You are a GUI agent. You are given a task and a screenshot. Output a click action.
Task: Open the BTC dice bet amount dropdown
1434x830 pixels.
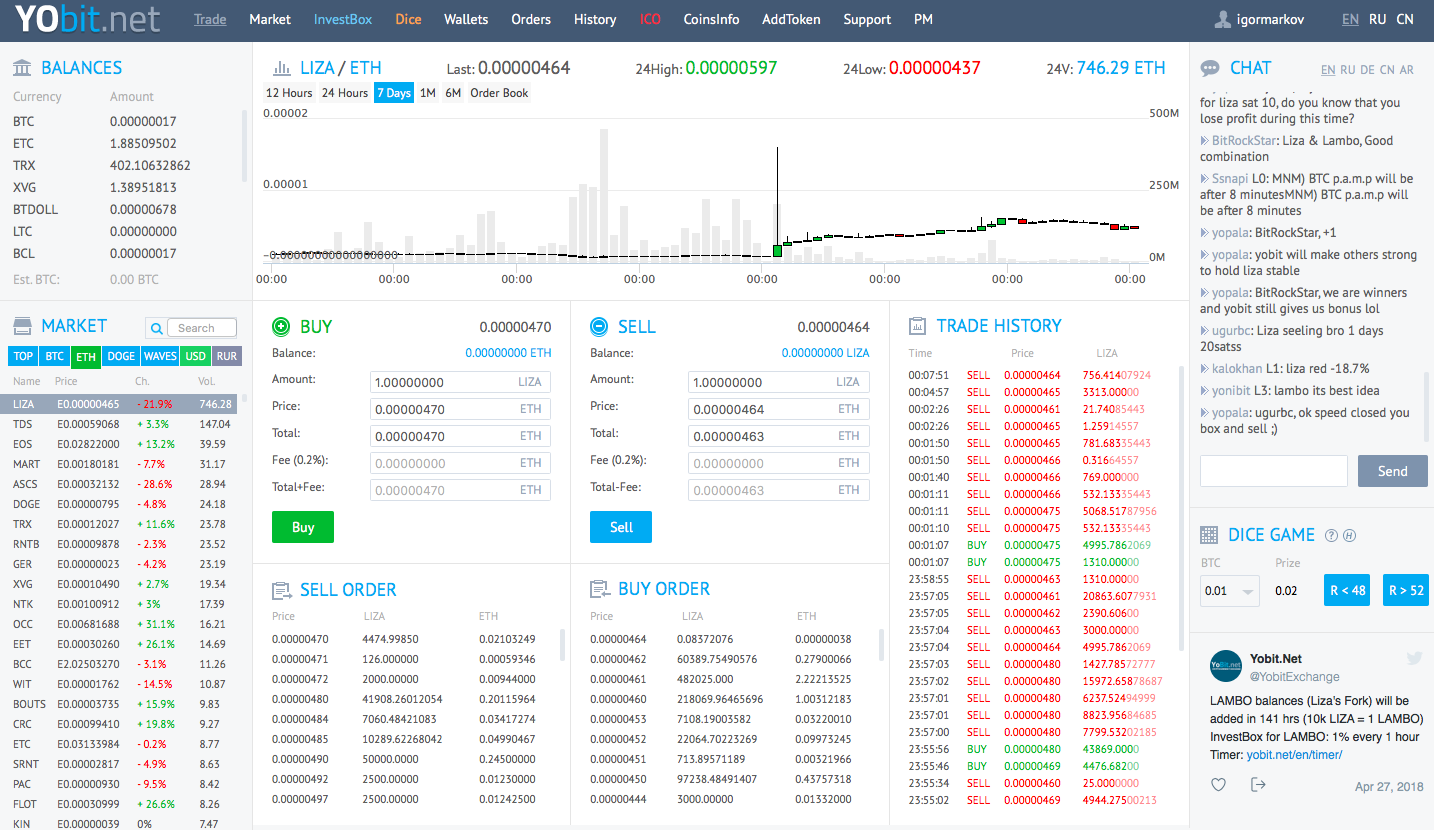pyautogui.click(x=1230, y=591)
